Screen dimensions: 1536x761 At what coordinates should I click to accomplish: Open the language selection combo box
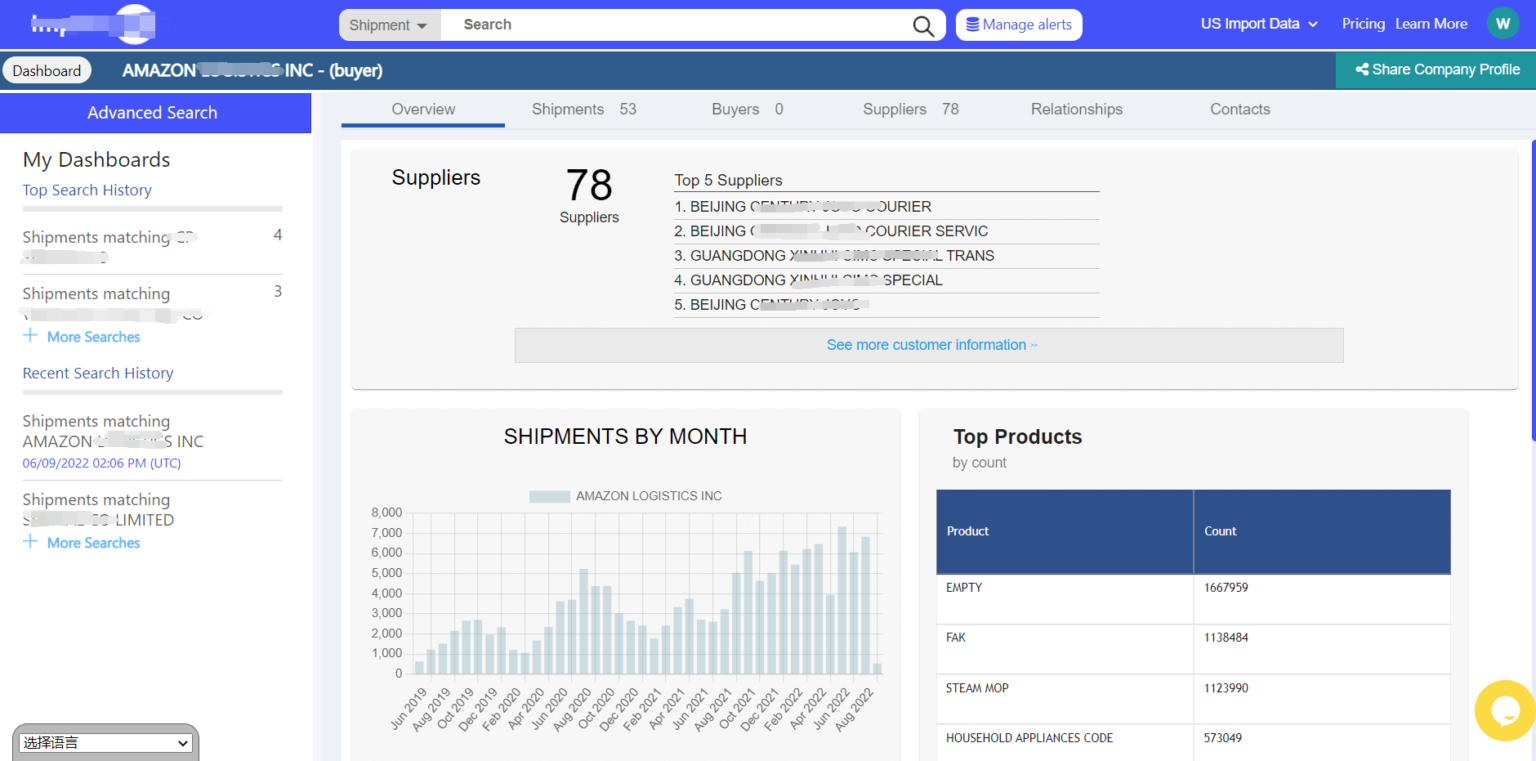point(106,743)
